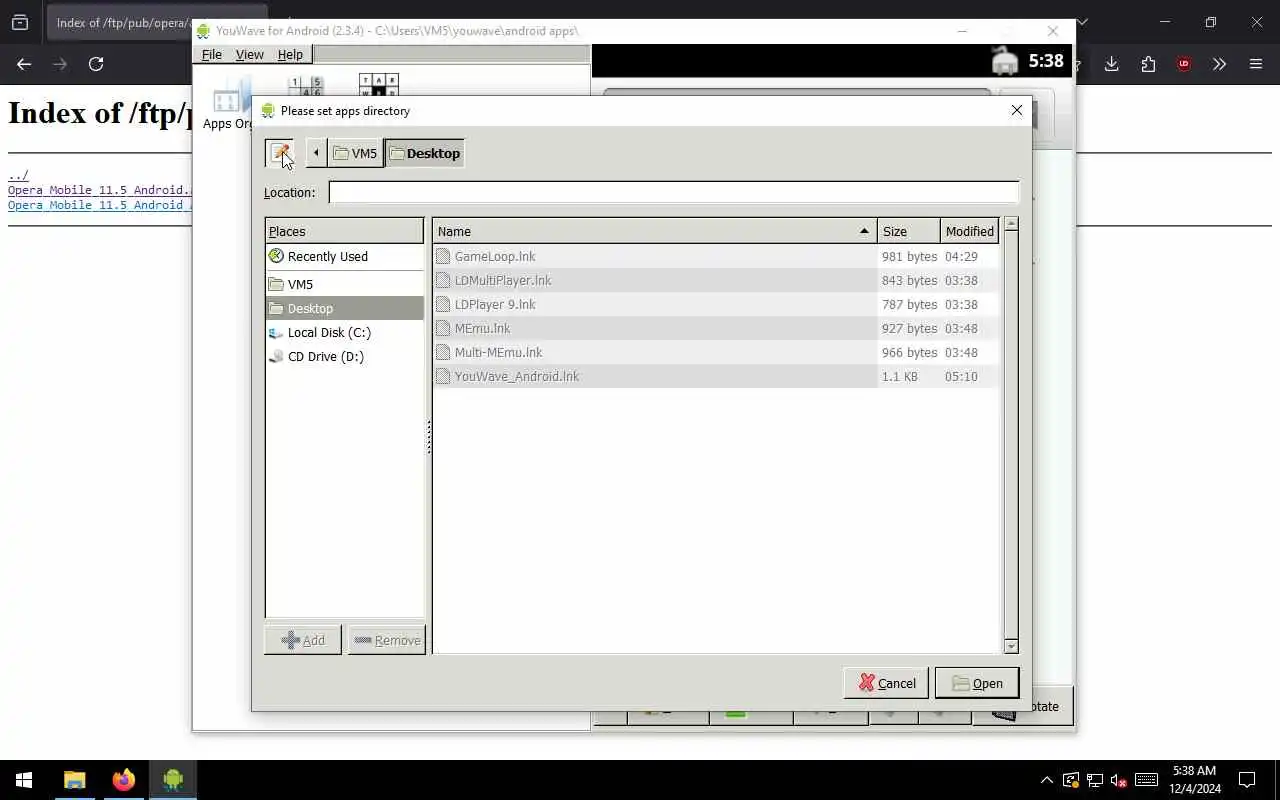The width and height of the screenshot is (1280, 800).
Task: Click the Recently Used clock icon
Action: (x=276, y=256)
